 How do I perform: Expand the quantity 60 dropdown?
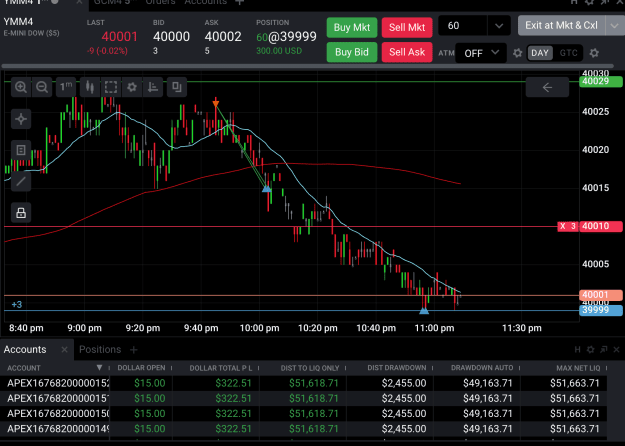(x=499, y=26)
